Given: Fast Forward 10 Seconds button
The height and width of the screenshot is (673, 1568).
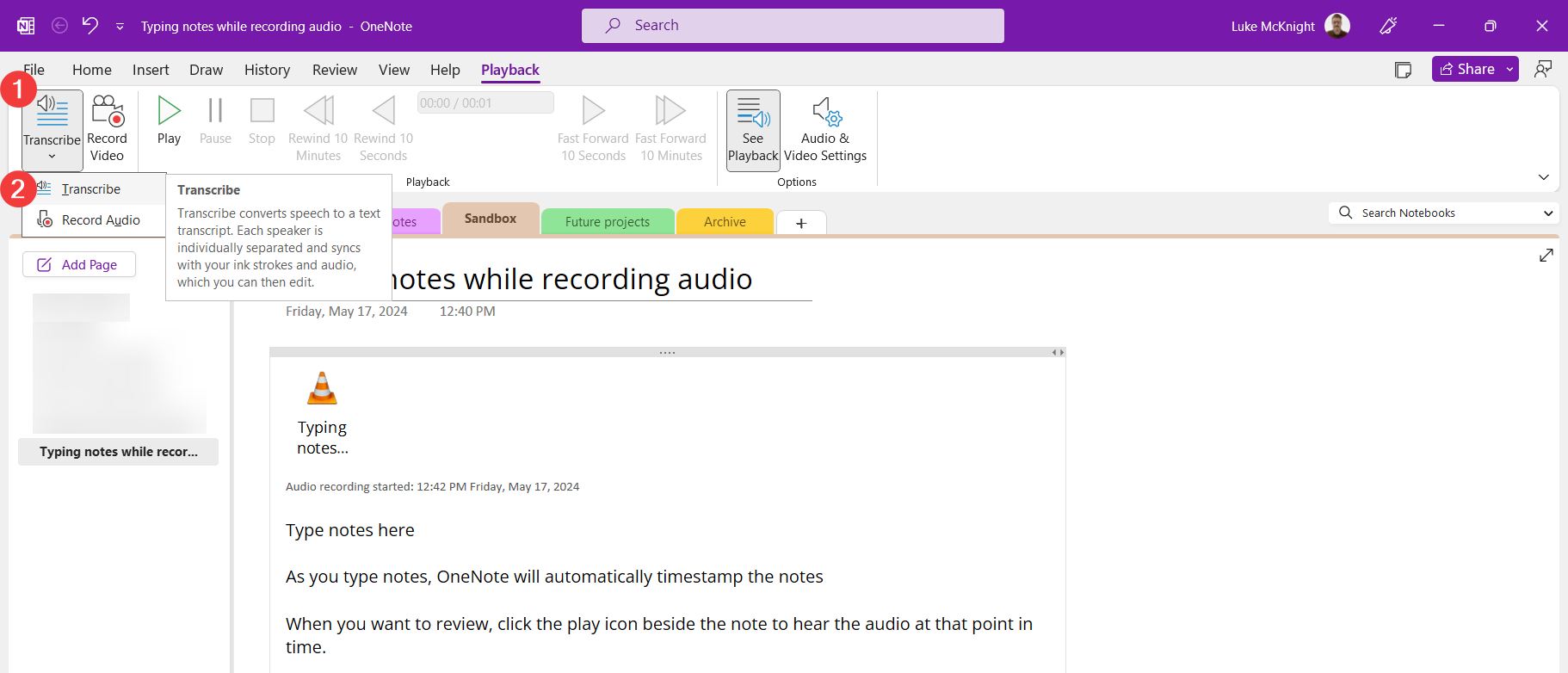Looking at the screenshot, I should [593, 130].
